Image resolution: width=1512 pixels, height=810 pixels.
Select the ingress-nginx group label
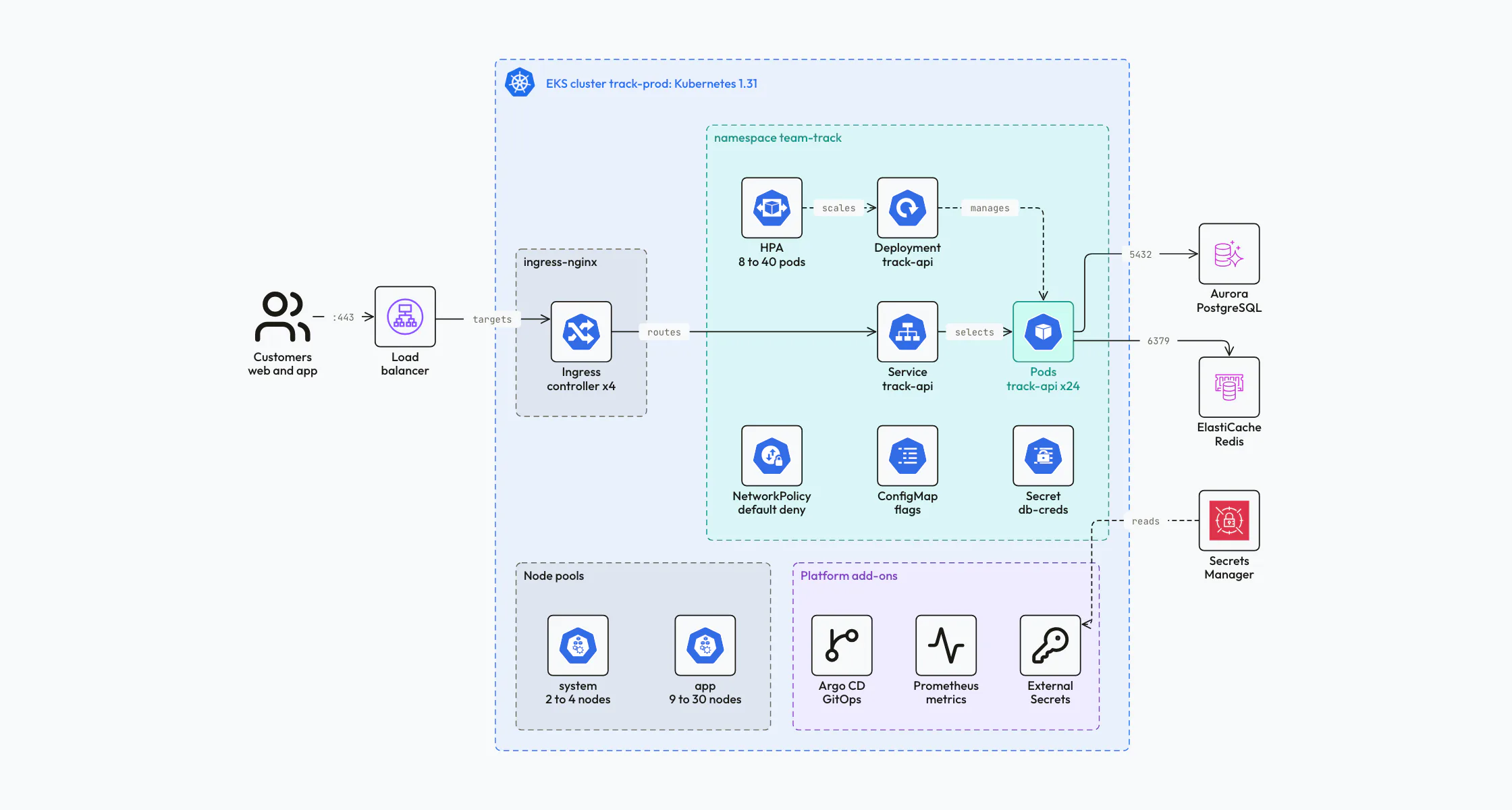click(x=560, y=262)
